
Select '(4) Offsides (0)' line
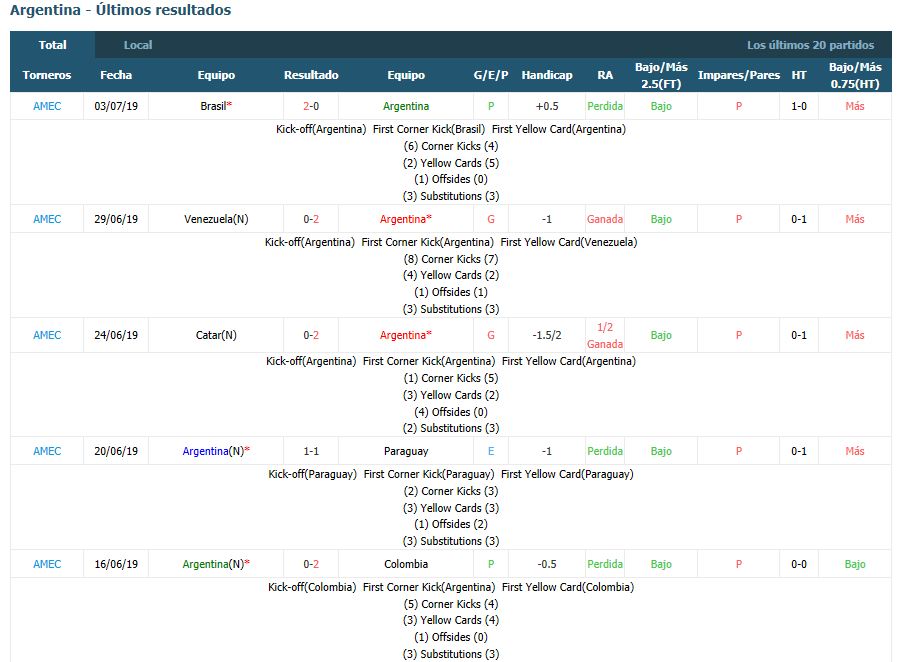(451, 412)
